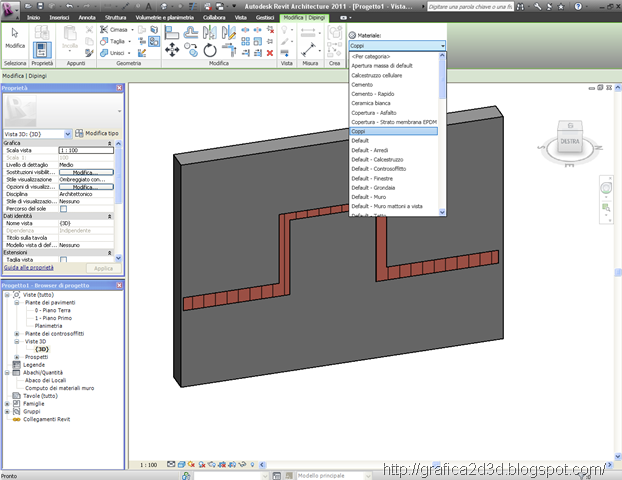Click Modifica button for Sostituzioni visibilità
Viewport: 622px width, 480px height.
(85, 172)
